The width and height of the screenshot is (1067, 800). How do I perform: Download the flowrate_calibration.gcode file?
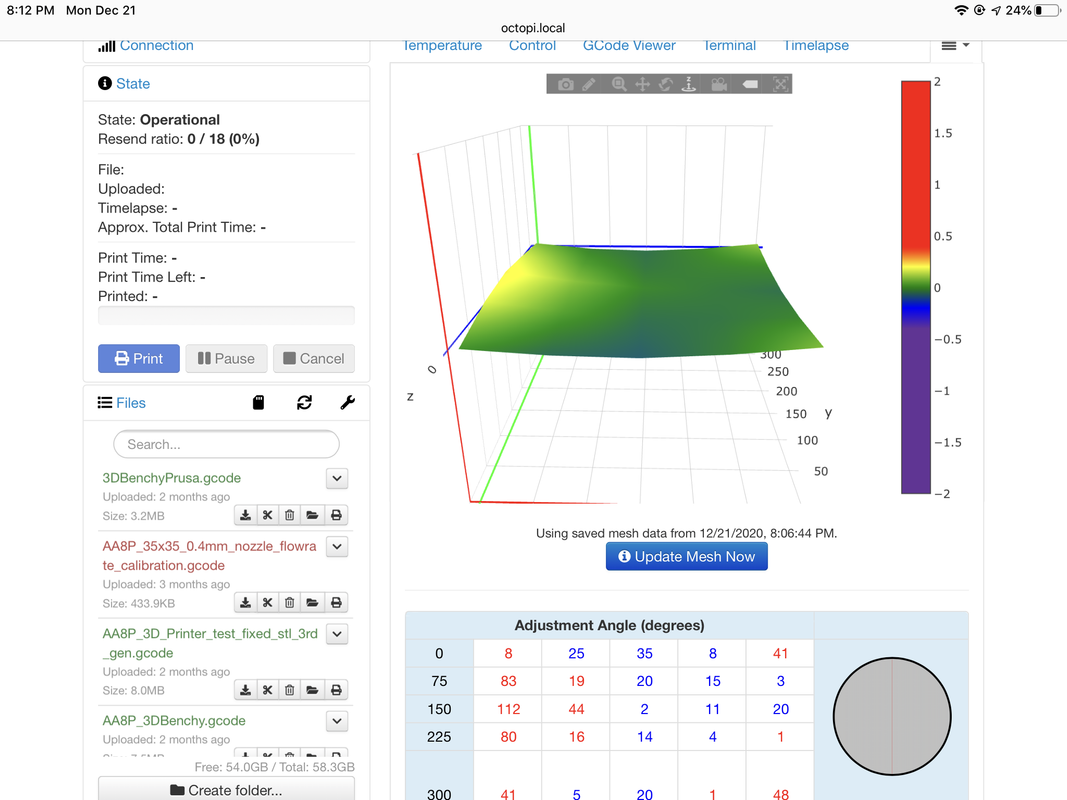[x=246, y=603]
